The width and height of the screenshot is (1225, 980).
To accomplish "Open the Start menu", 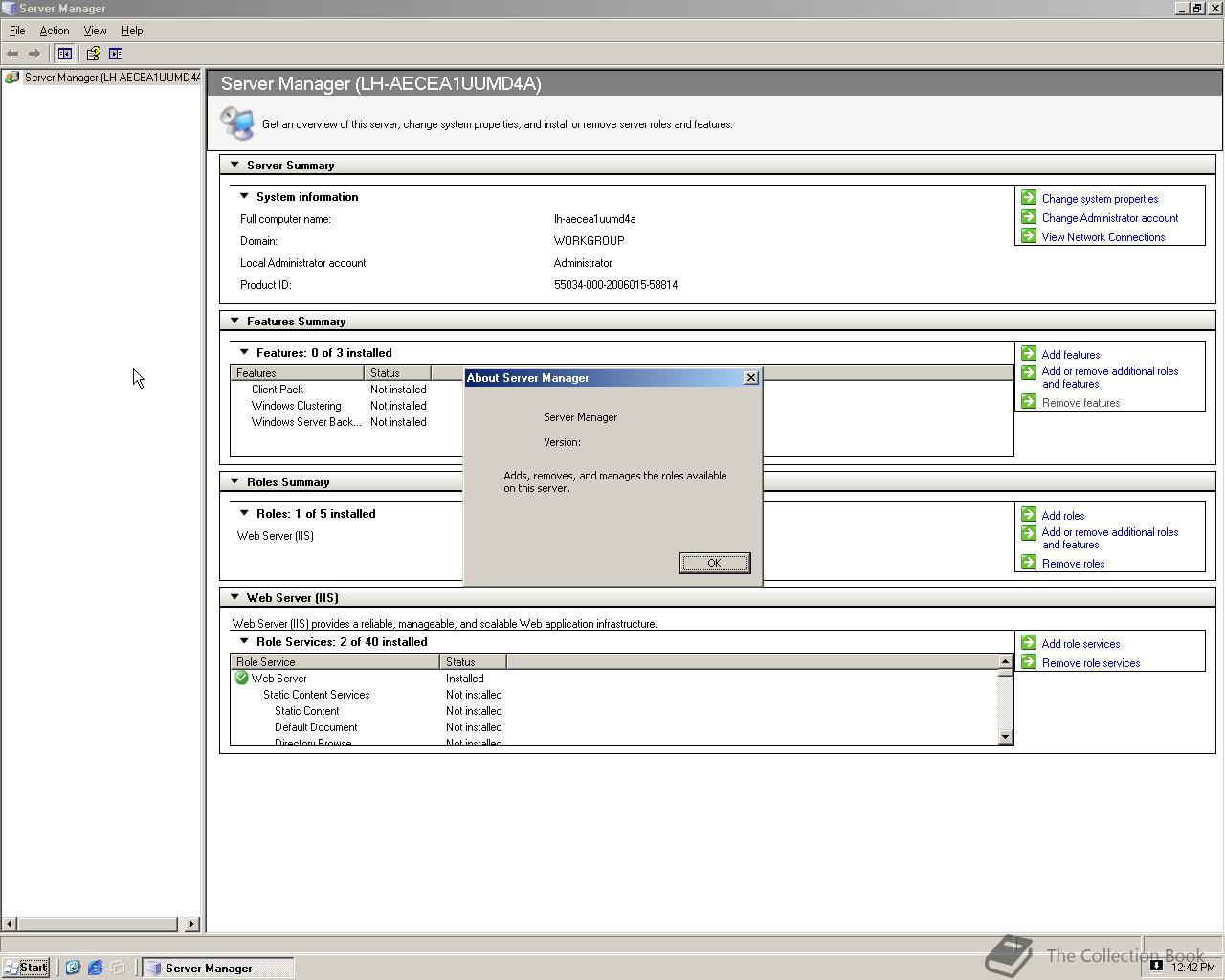I will click(26, 968).
